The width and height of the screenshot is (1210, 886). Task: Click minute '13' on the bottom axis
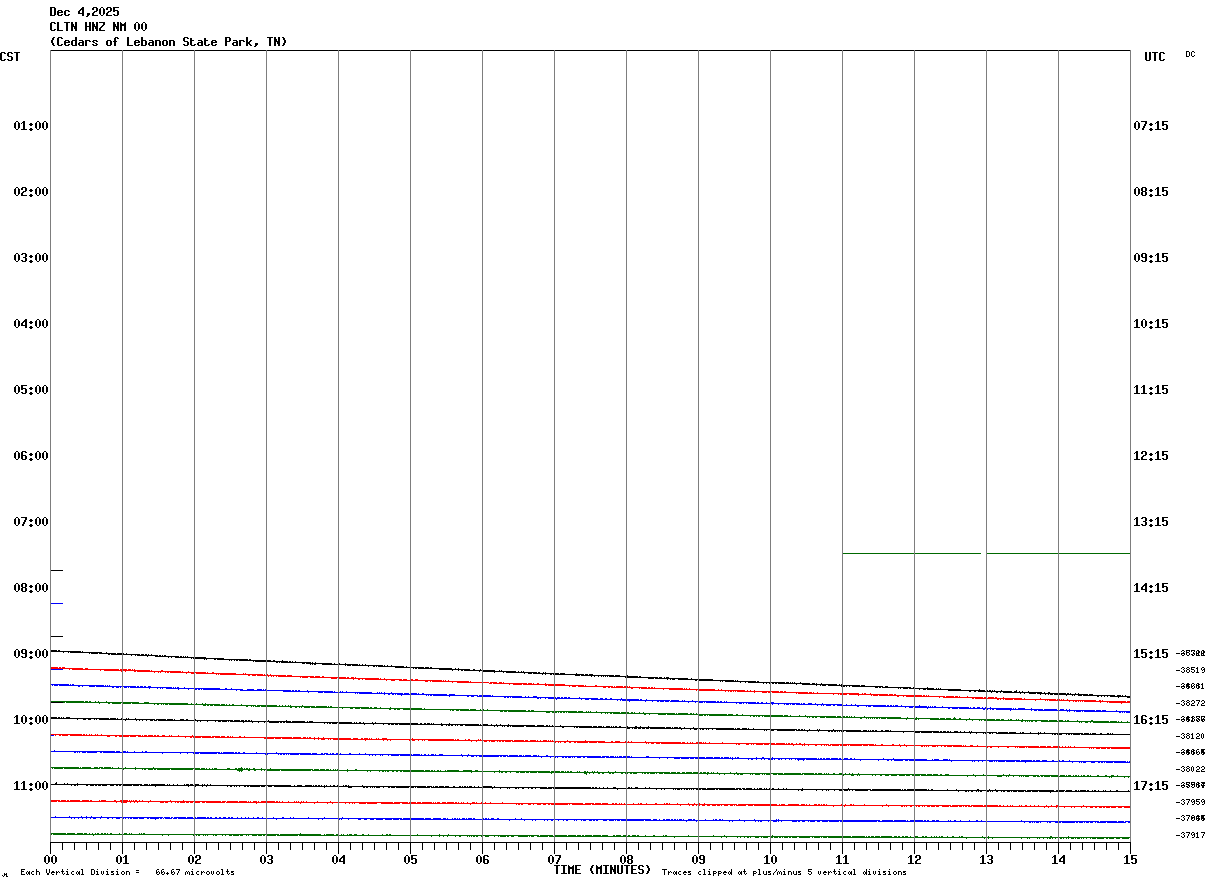click(986, 860)
